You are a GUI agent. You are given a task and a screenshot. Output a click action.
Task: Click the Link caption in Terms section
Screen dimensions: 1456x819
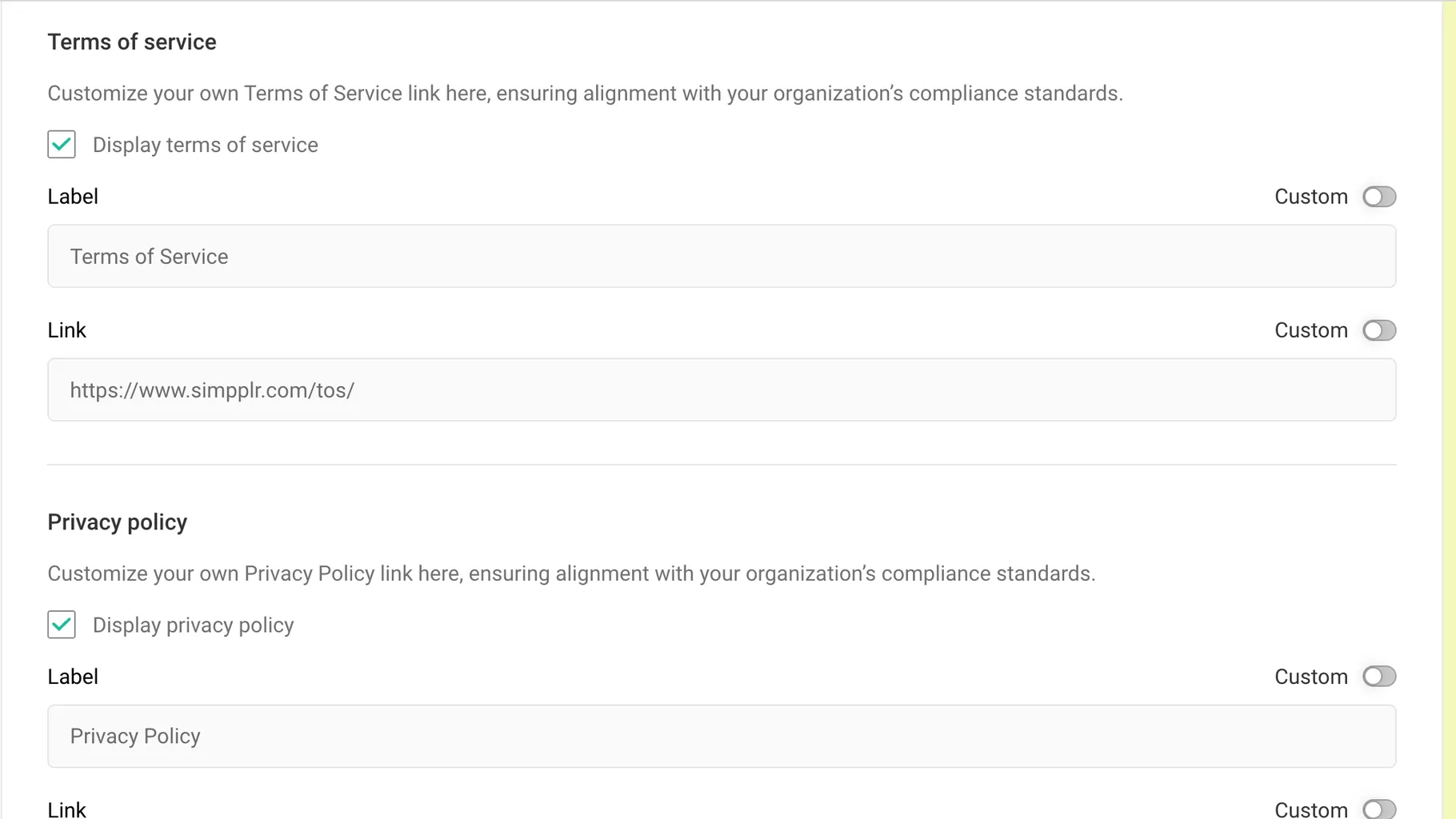coord(66,330)
